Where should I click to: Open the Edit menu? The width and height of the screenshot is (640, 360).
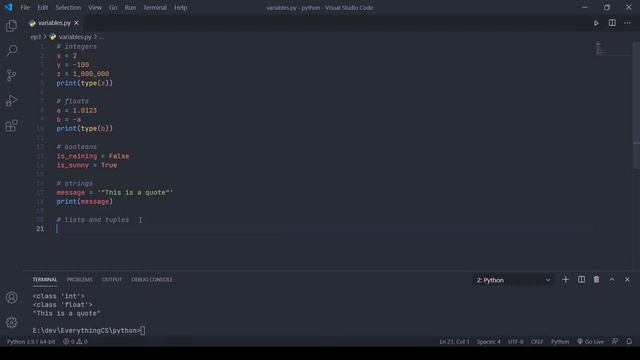[43, 7]
